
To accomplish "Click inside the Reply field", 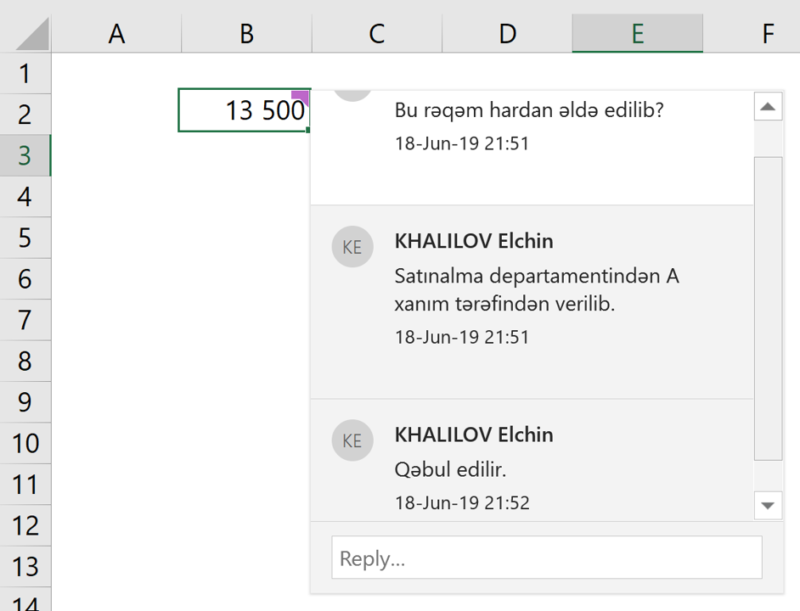I will [x=545, y=557].
